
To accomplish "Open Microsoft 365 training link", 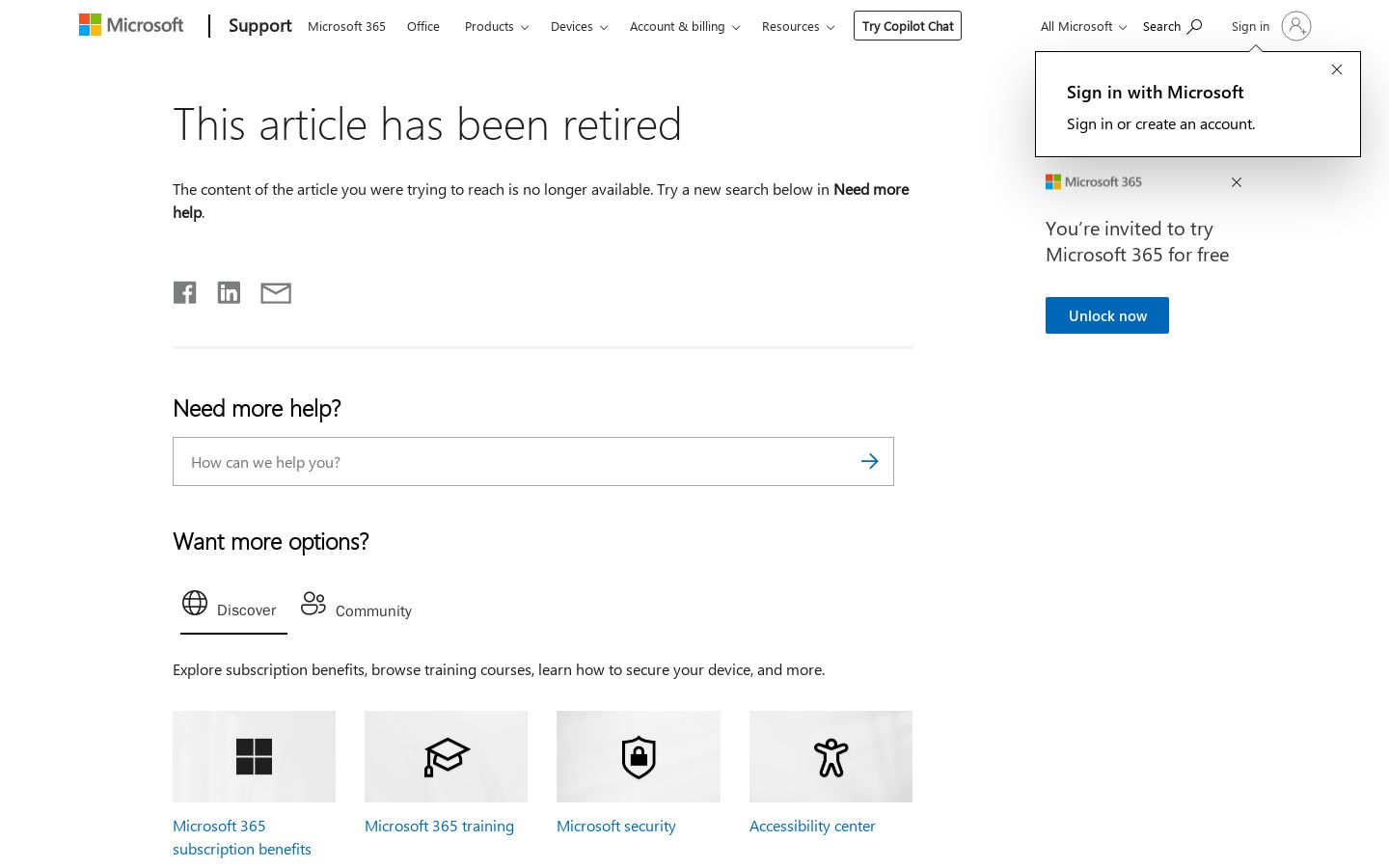I will 439,826.
